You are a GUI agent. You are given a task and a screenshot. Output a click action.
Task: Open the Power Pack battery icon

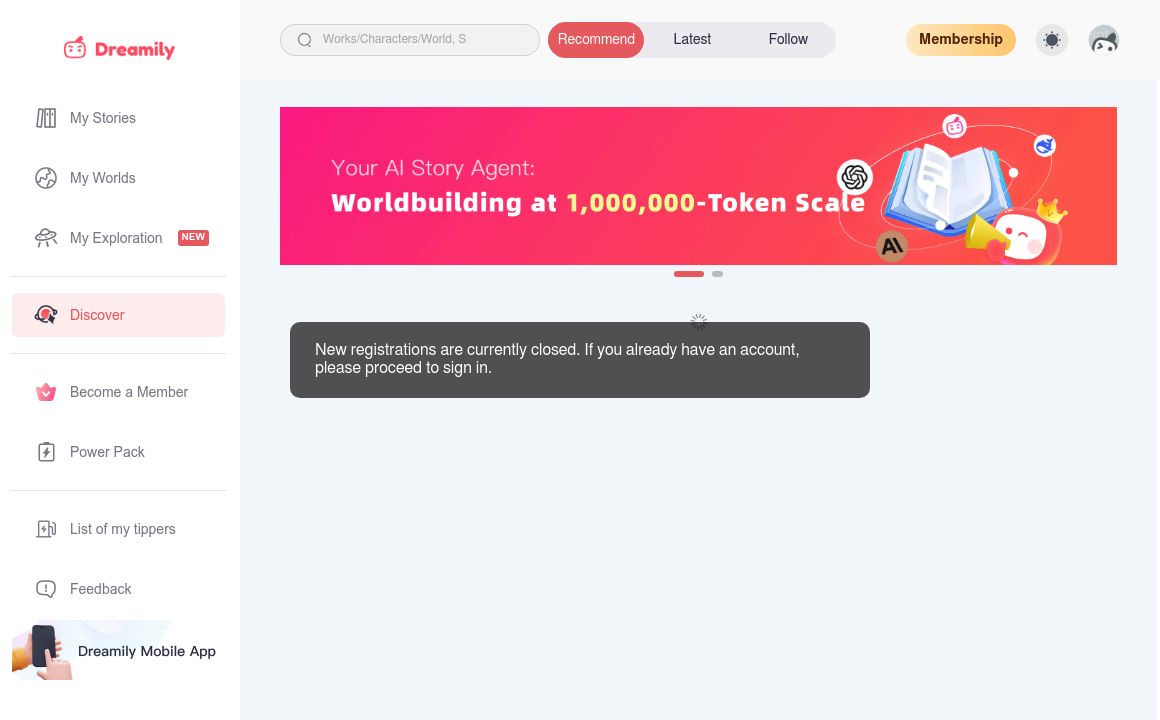(x=46, y=452)
